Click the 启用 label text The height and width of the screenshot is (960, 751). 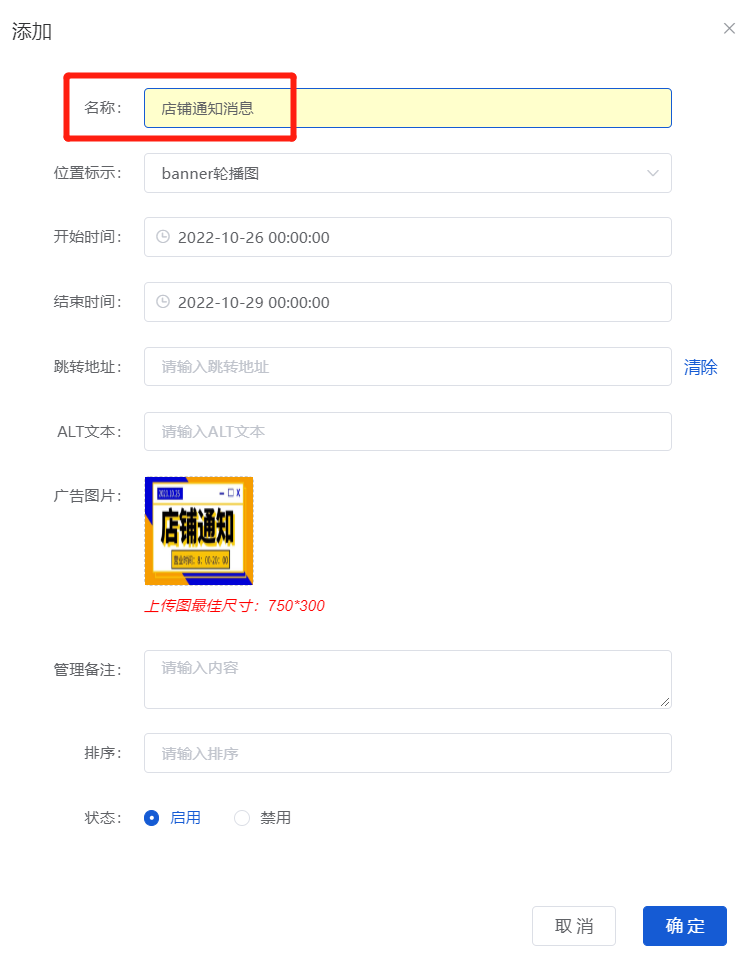(185, 817)
